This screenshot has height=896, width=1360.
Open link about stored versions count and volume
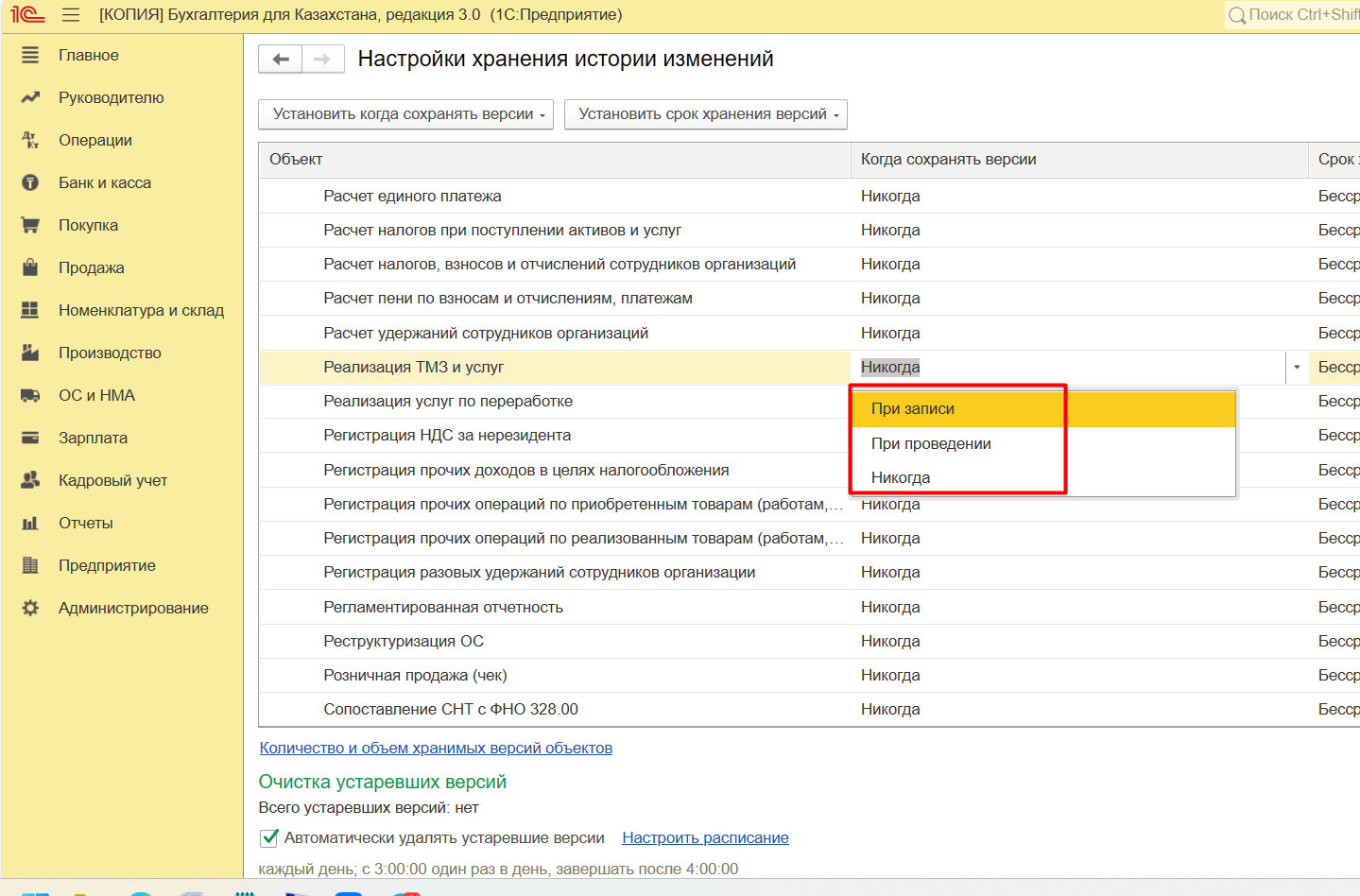[x=436, y=748]
